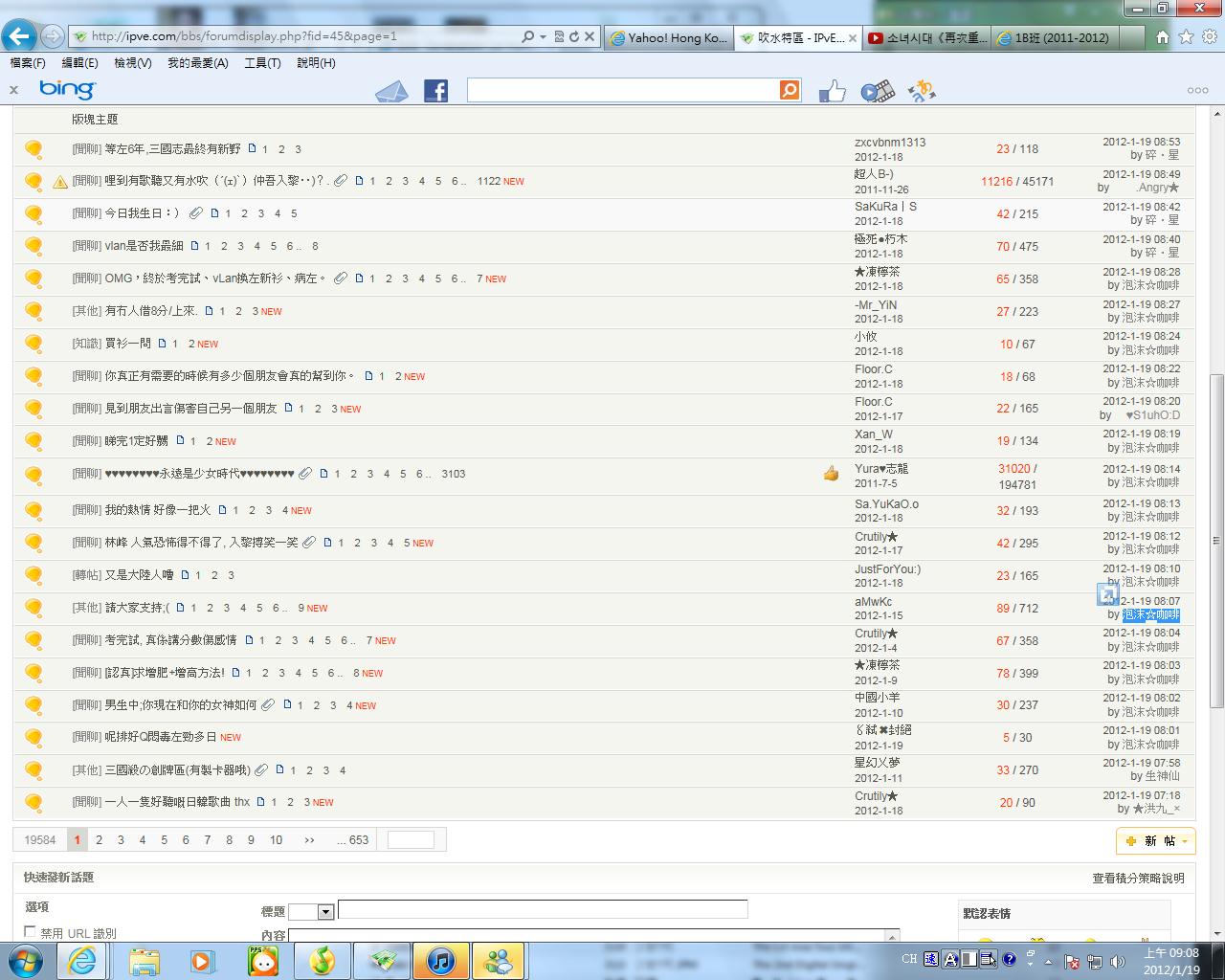Go back with the browser back arrow
This screenshot has height=980, width=1225.
(18, 36)
